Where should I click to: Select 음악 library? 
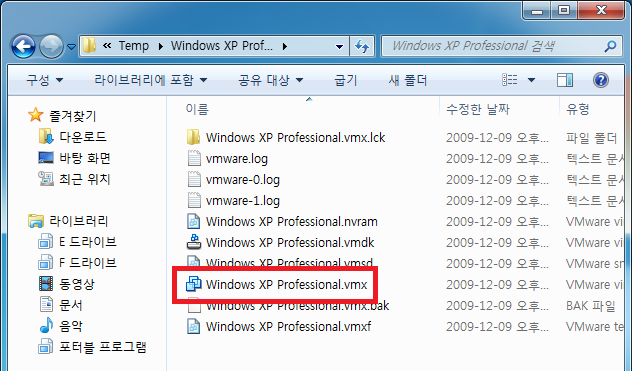coord(71,326)
